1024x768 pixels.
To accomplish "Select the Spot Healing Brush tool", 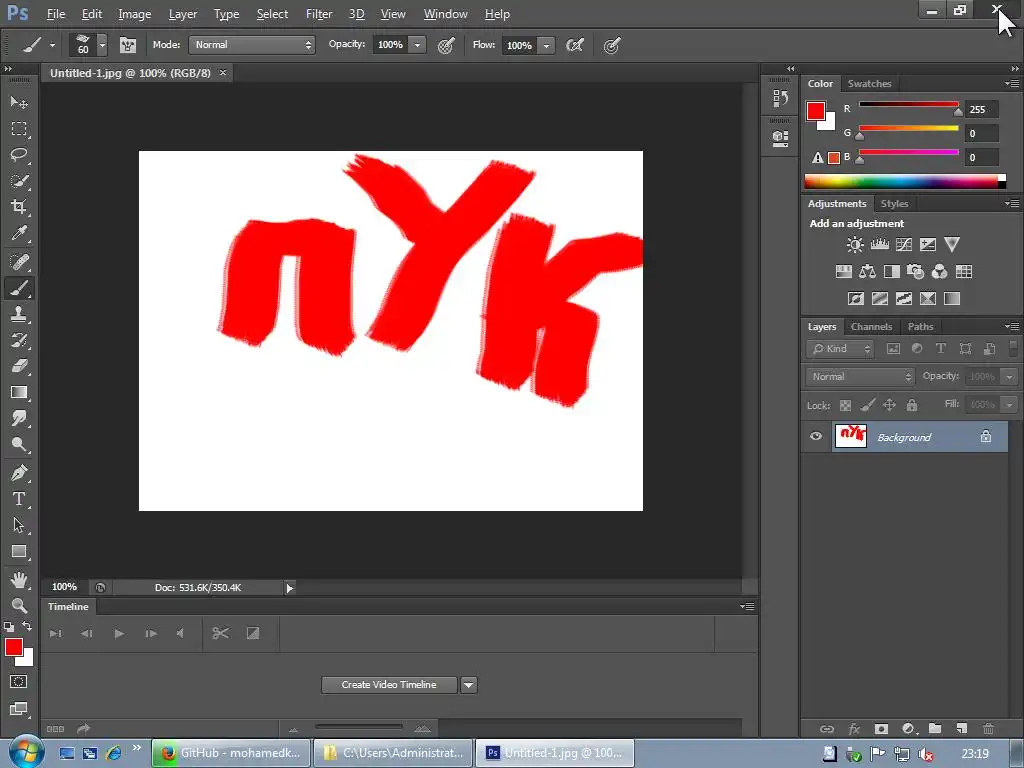I will [x=19, y=262].
